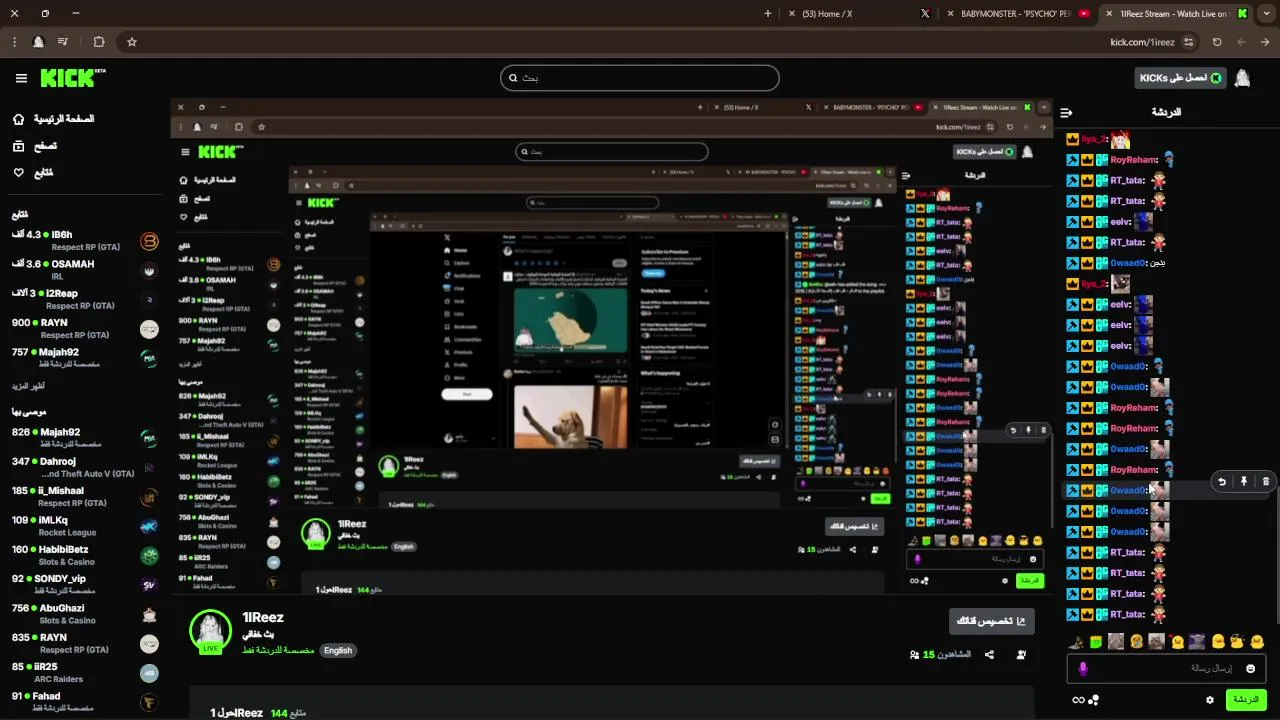This screenshot has height=720, width=1280.
Task: Click the IB6h channel avatar
Action: pyautogui.click(x=149, y=241)
